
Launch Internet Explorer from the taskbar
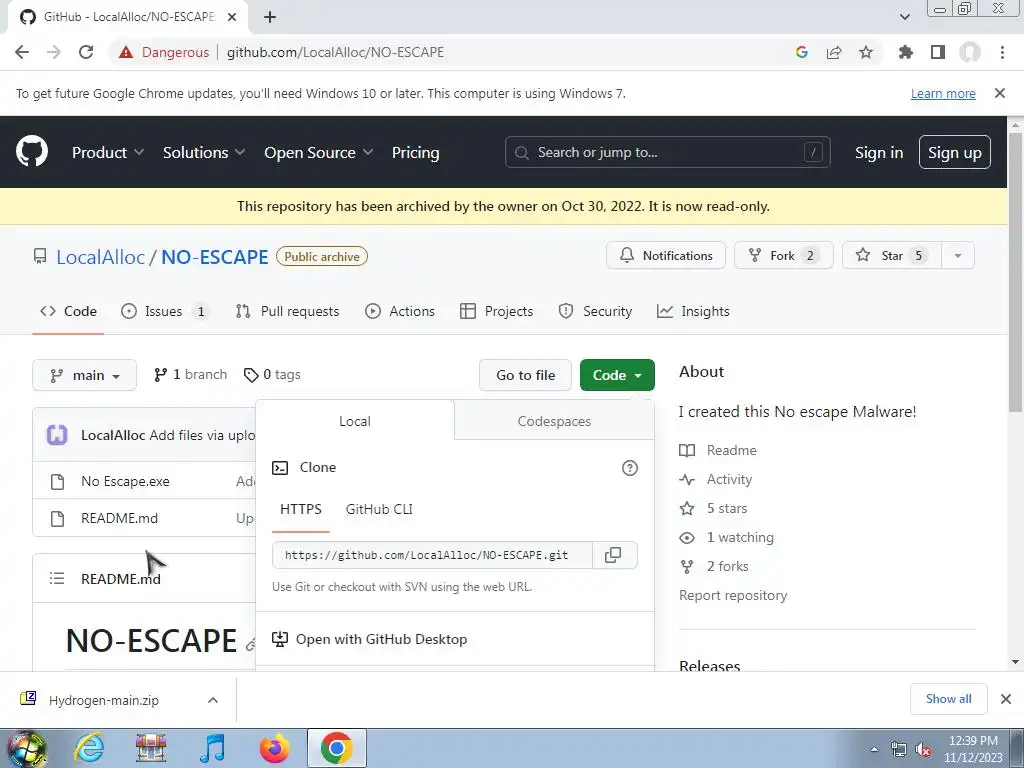pos(89,748)
